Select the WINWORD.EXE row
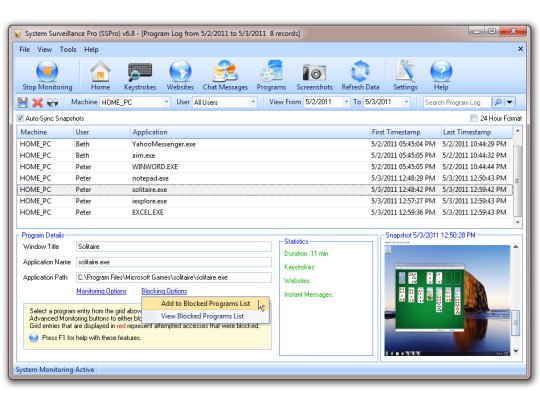540x405 pixels. (264, 167)
